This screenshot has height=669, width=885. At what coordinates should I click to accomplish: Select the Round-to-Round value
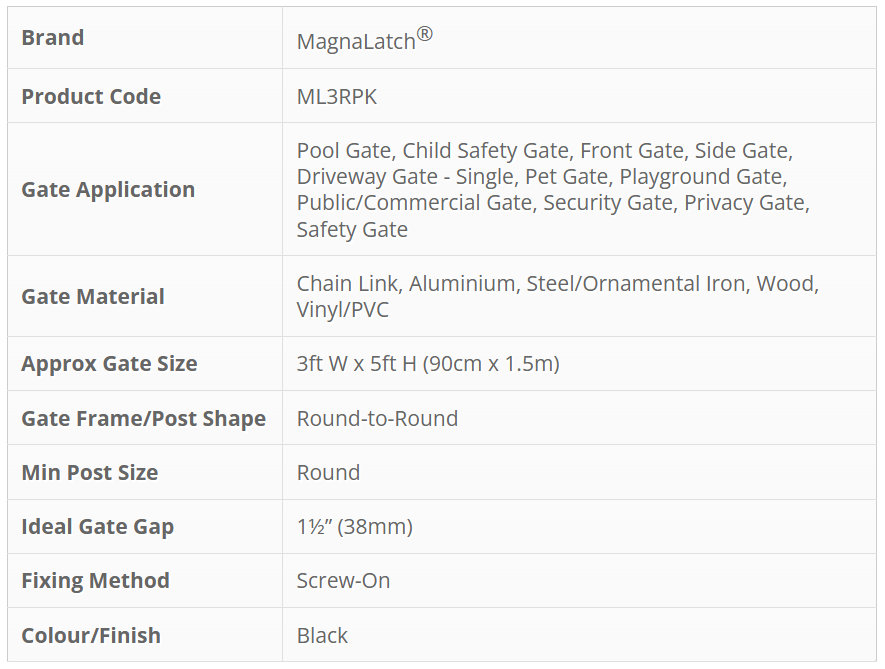377,418
